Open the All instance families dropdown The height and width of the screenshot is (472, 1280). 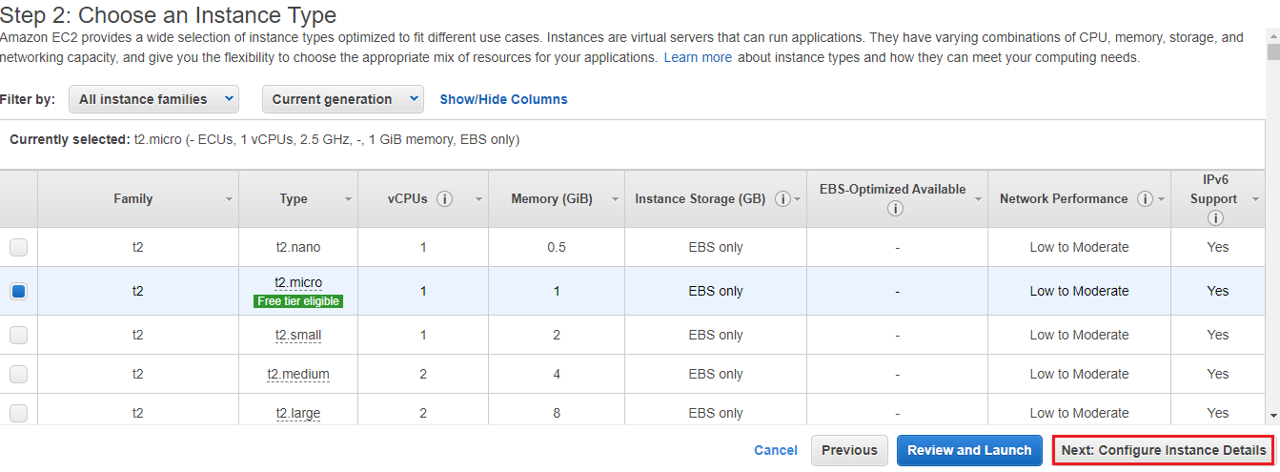[153, 99]
